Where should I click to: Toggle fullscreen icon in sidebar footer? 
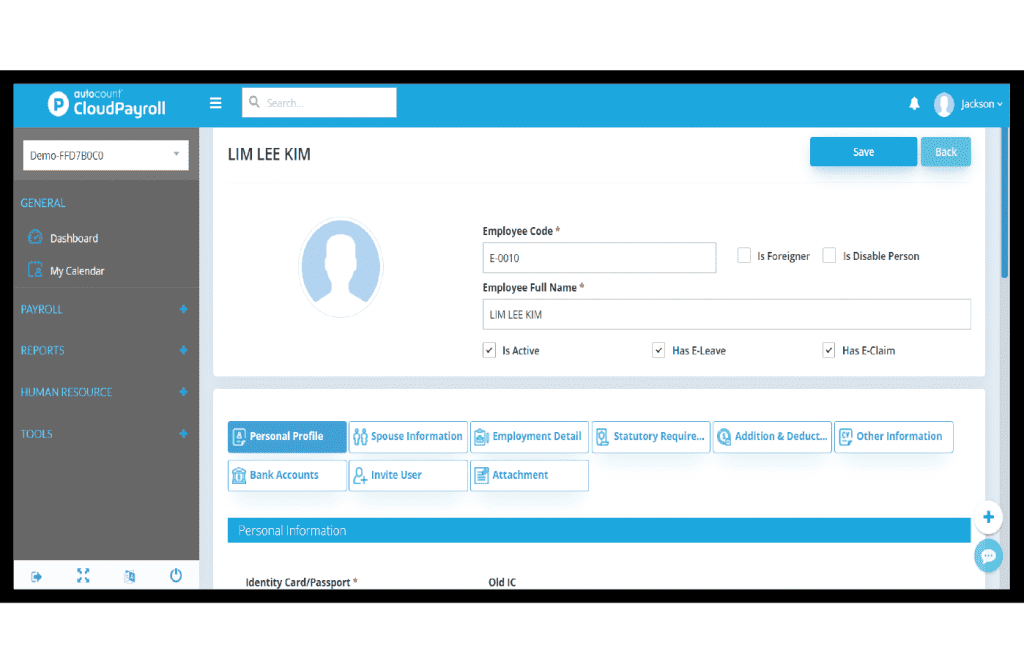click(x=83, y=575)
